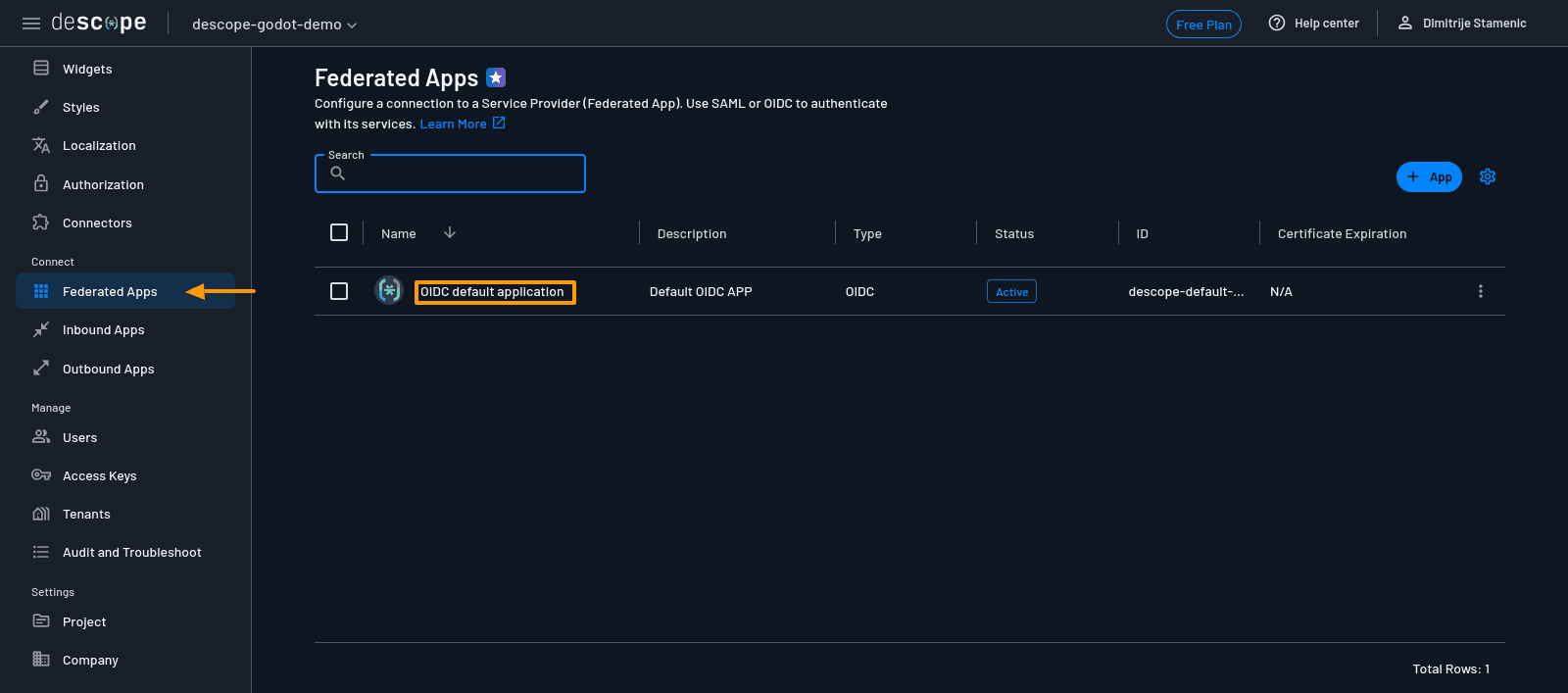The image size is (1568, 693).
Task: Click the OIDC default application logo icon
Action: (x=389, y=291)
